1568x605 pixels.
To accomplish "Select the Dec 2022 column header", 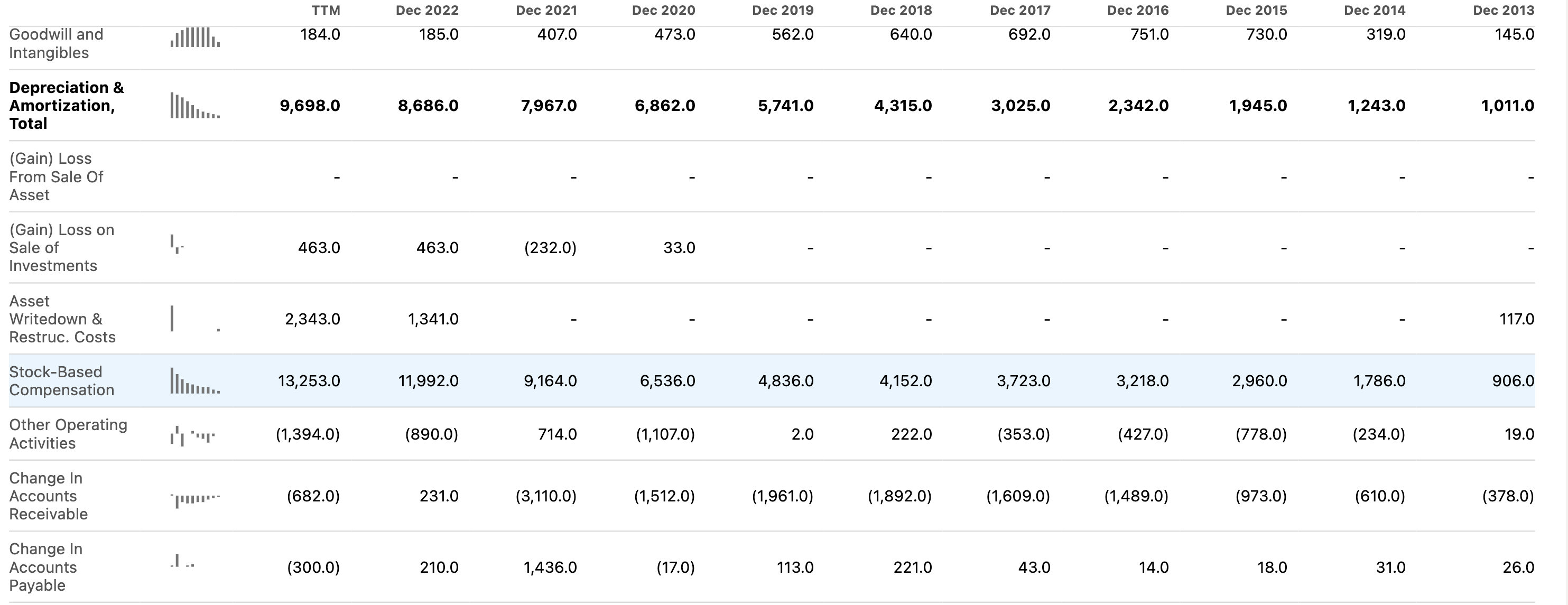I will tap(426, 11).
